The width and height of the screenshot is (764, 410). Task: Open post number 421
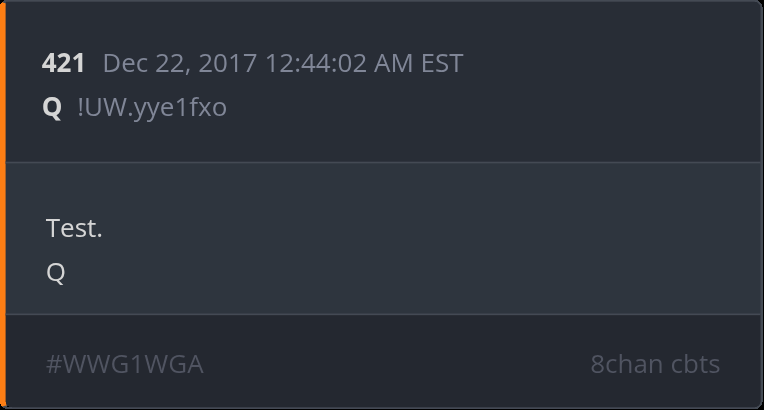tap(63, 63)
